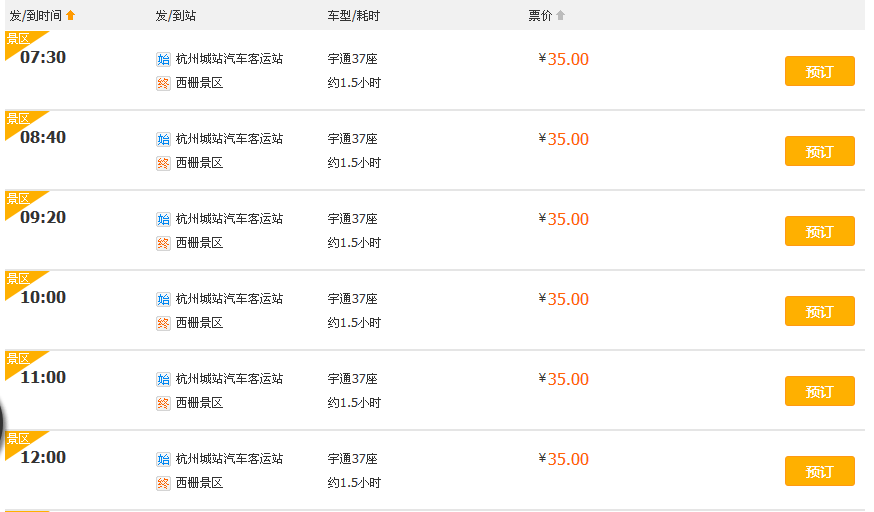874x512 pixels.
Task: Book the 08:40 departure with 预订
Action: pos(819,151)
